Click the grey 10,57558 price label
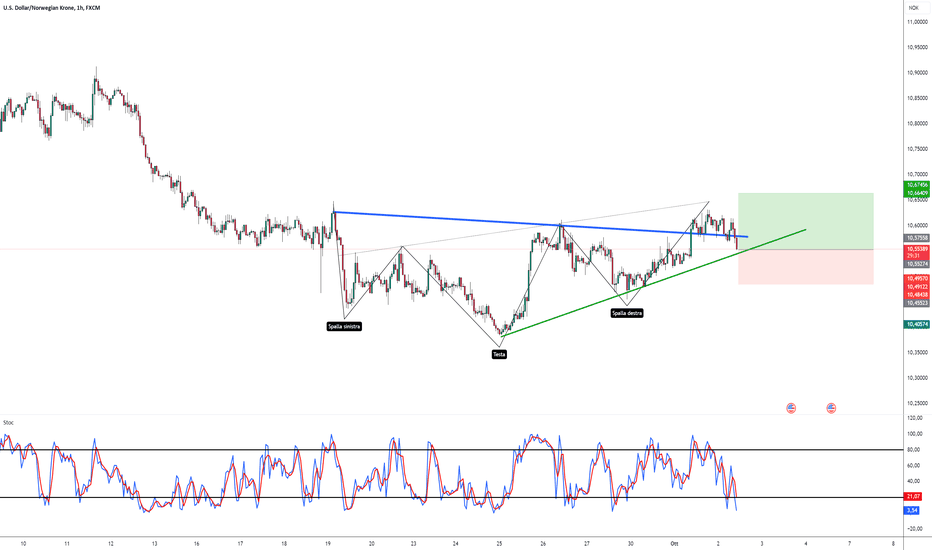932x550 pixels. click(917, 238)
